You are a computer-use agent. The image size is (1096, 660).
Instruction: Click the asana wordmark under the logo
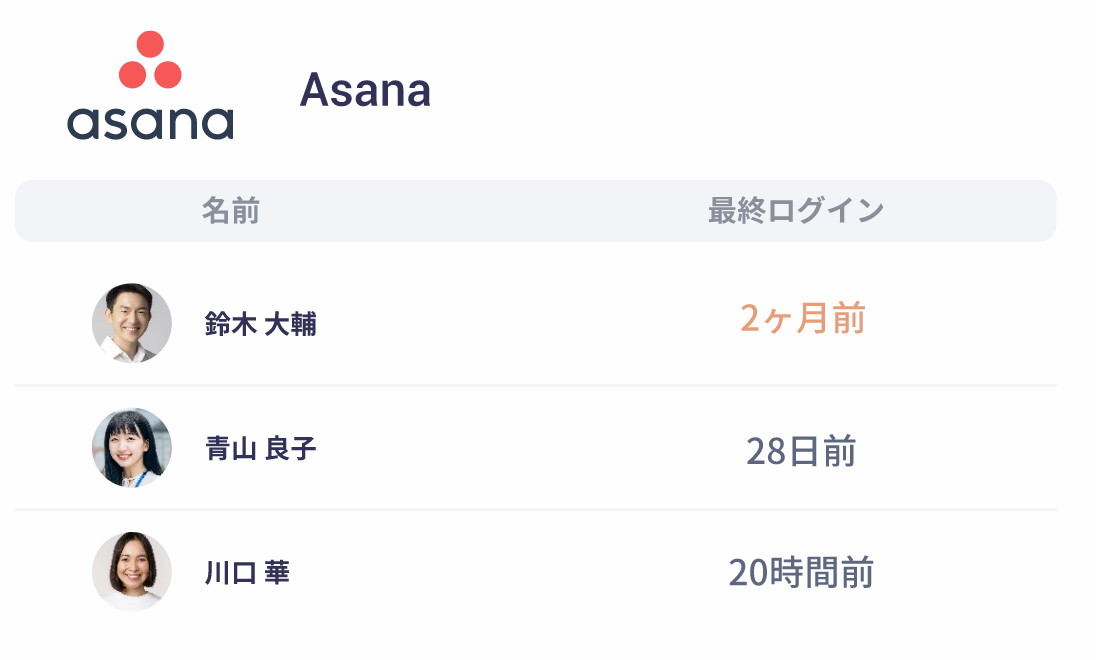(150, 123)
